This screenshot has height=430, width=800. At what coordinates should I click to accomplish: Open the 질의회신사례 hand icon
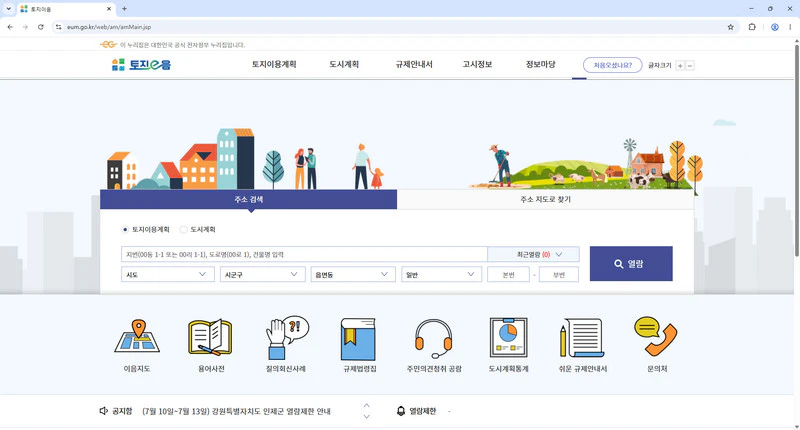(x=287, y=337)
